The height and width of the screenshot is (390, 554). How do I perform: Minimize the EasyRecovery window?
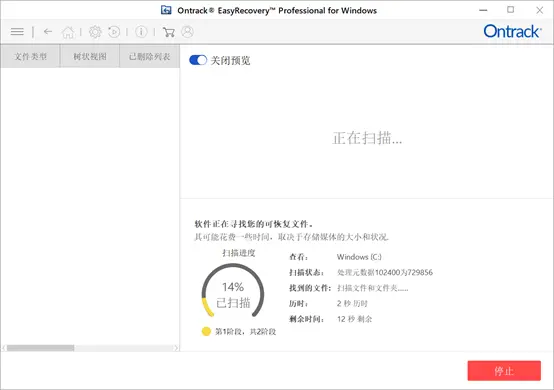[483, 10]
